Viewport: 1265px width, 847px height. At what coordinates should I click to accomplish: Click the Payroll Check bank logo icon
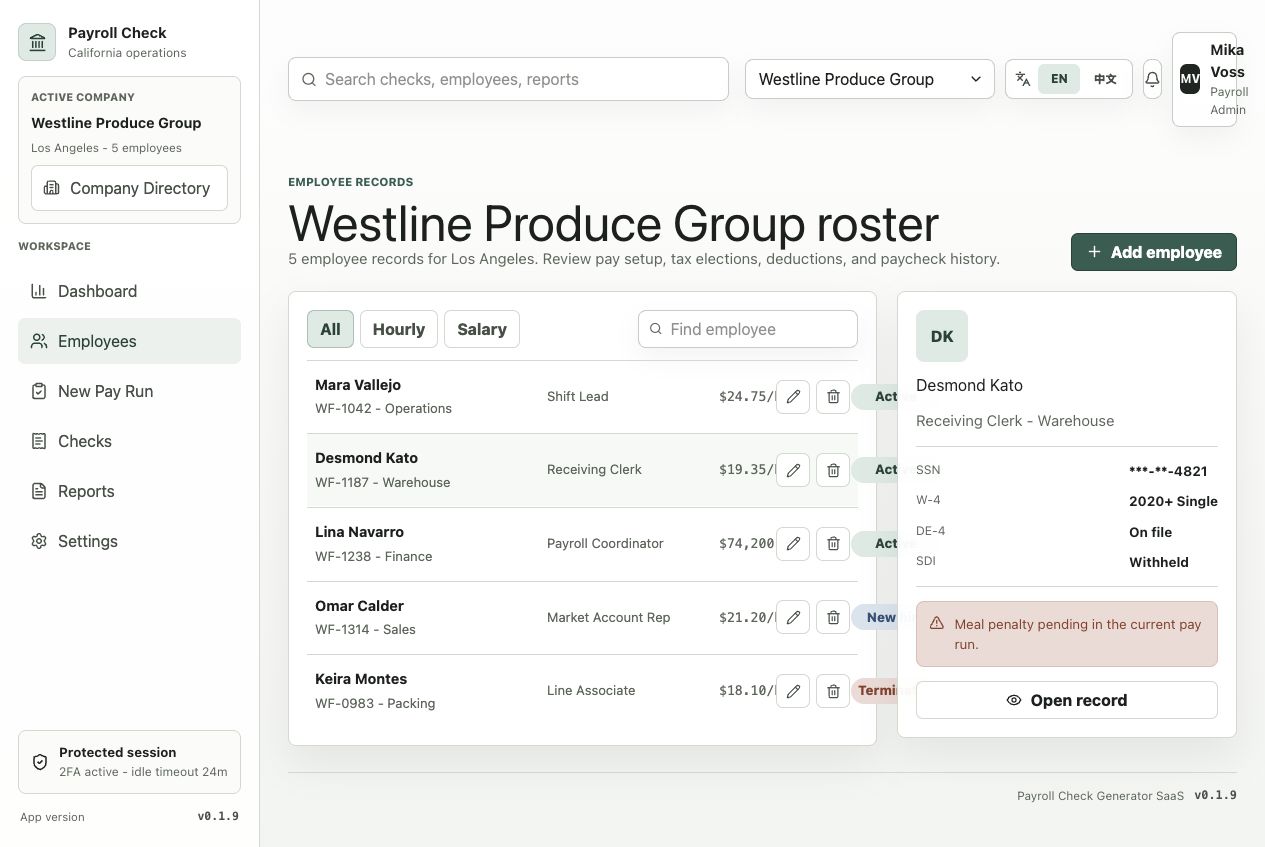pyautogui.click(x=37, y=42)
